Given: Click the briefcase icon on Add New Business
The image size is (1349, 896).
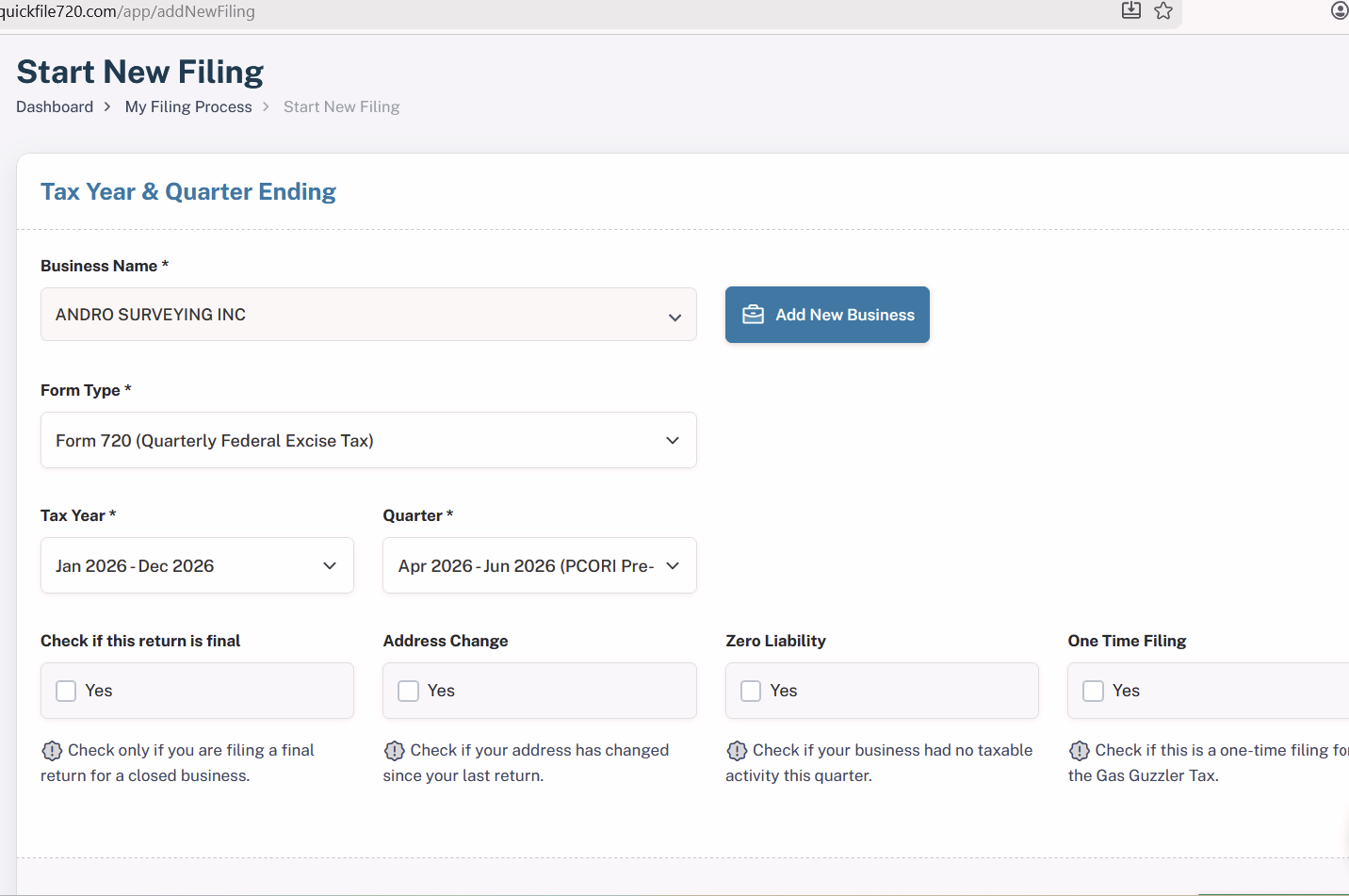Looking at the screenshot, I should [x=754, y=315].
